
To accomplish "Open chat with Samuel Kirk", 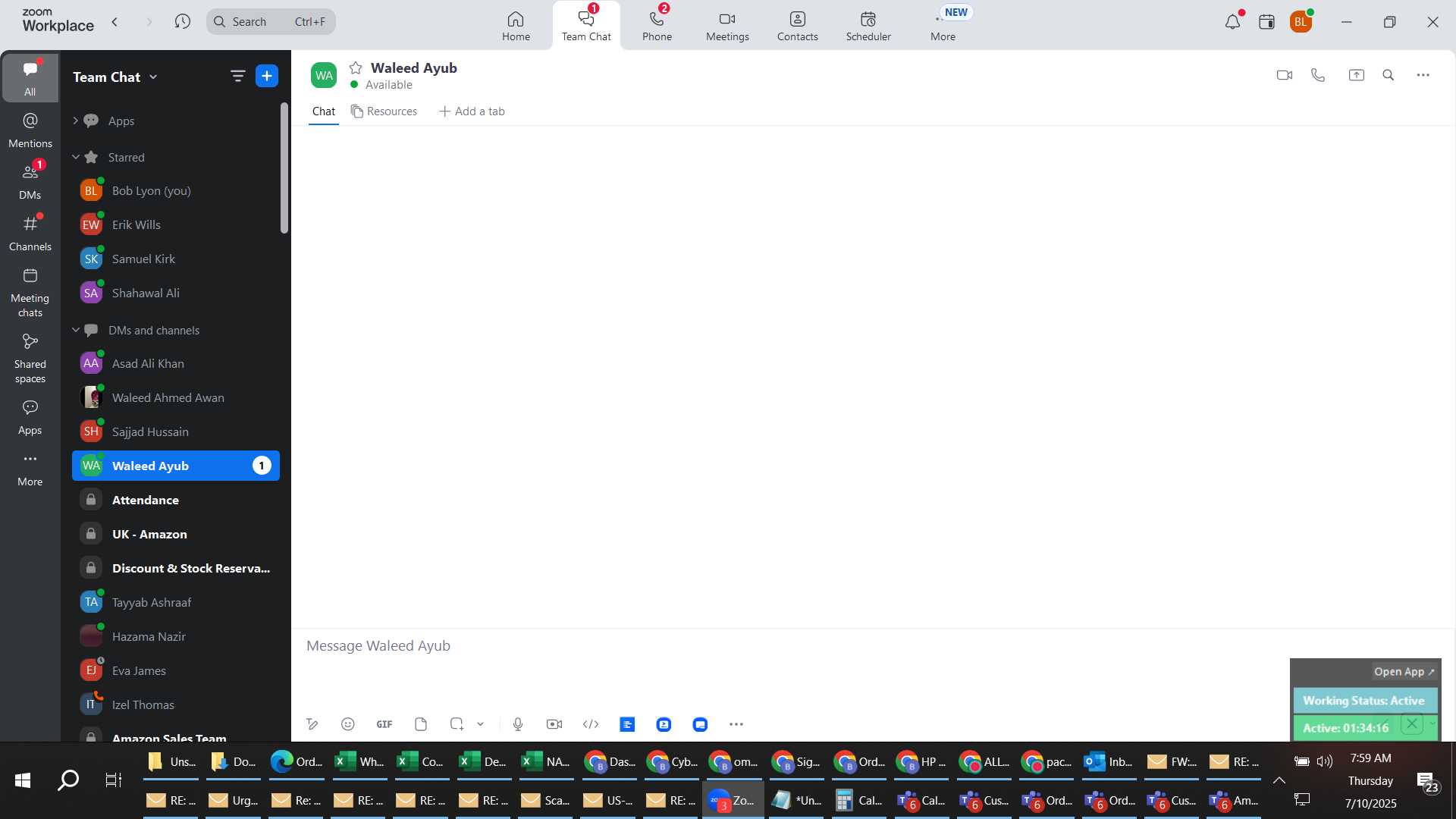I will coord(176,259).
